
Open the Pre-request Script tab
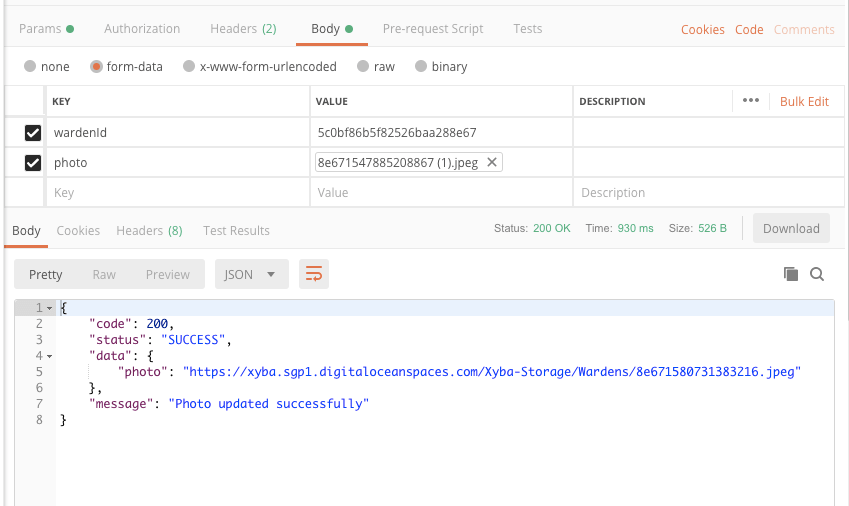pos(433,29)
